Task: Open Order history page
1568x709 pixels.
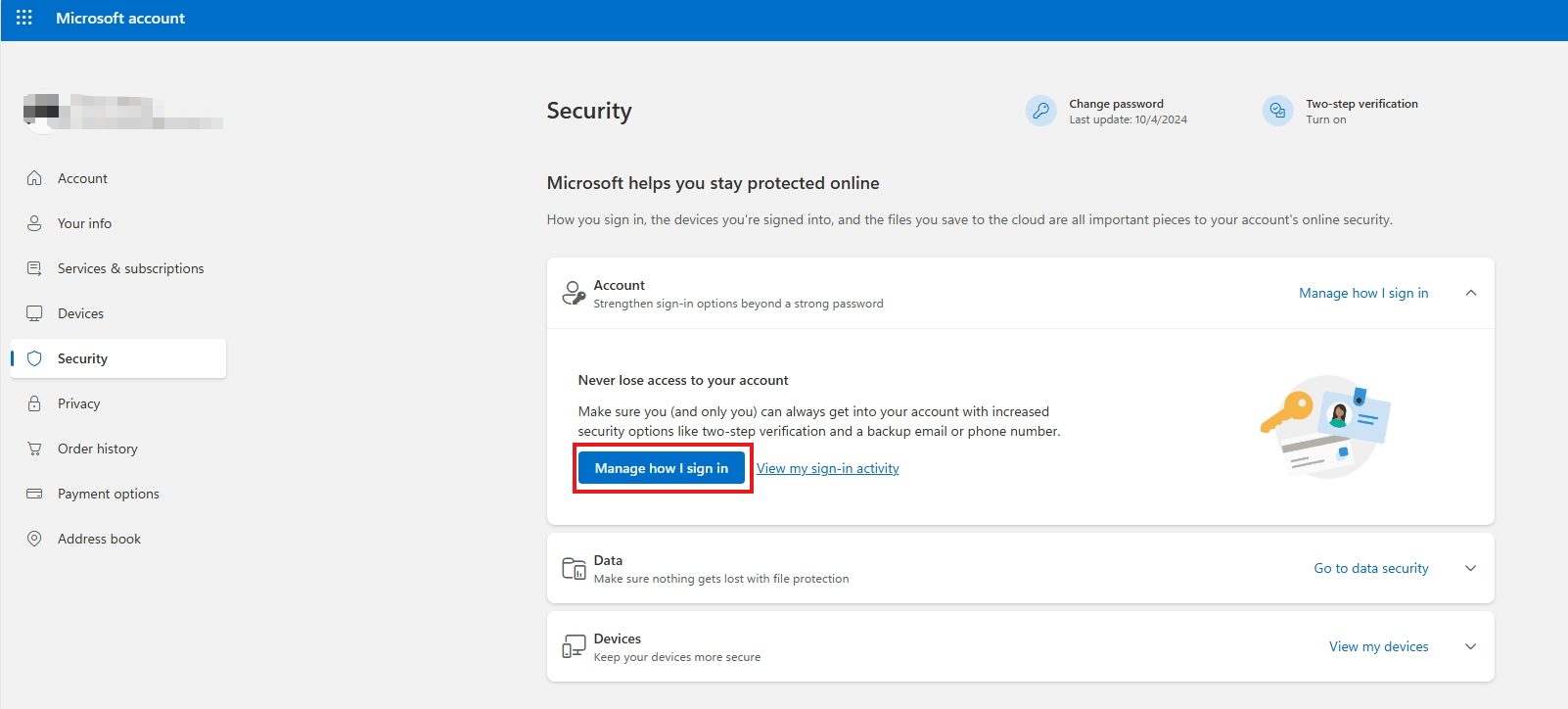Action: click(x=118, y=449)
